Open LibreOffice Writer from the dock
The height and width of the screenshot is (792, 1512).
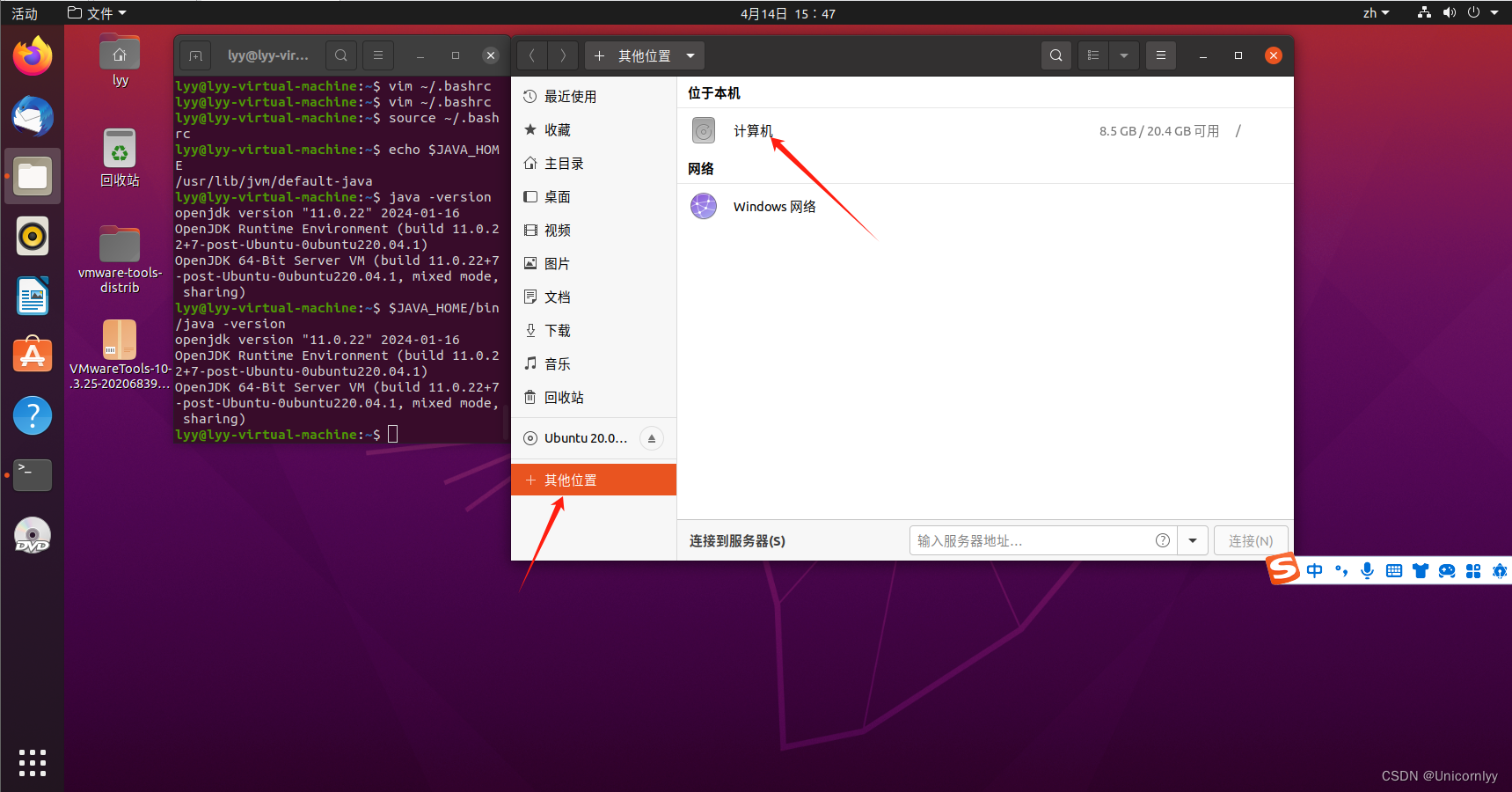point(33,296)
